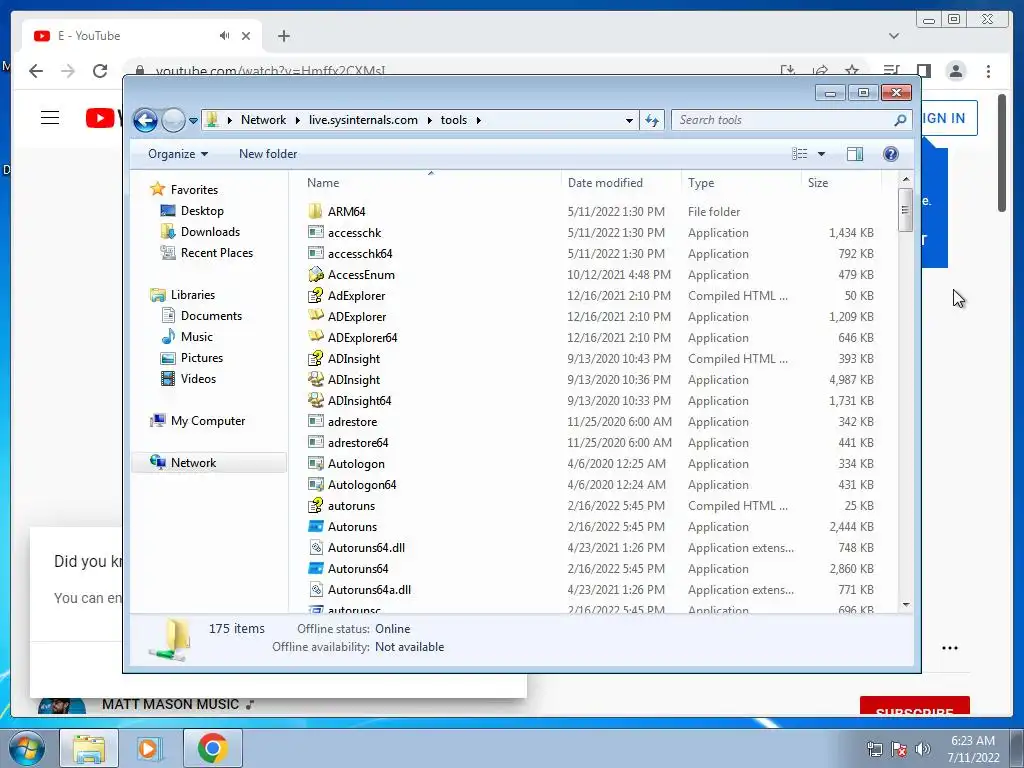The width and height of the screenshot is (1024, 768).
Task: Open the Chrome tab search chevron
Action: [x=894, y=36]
